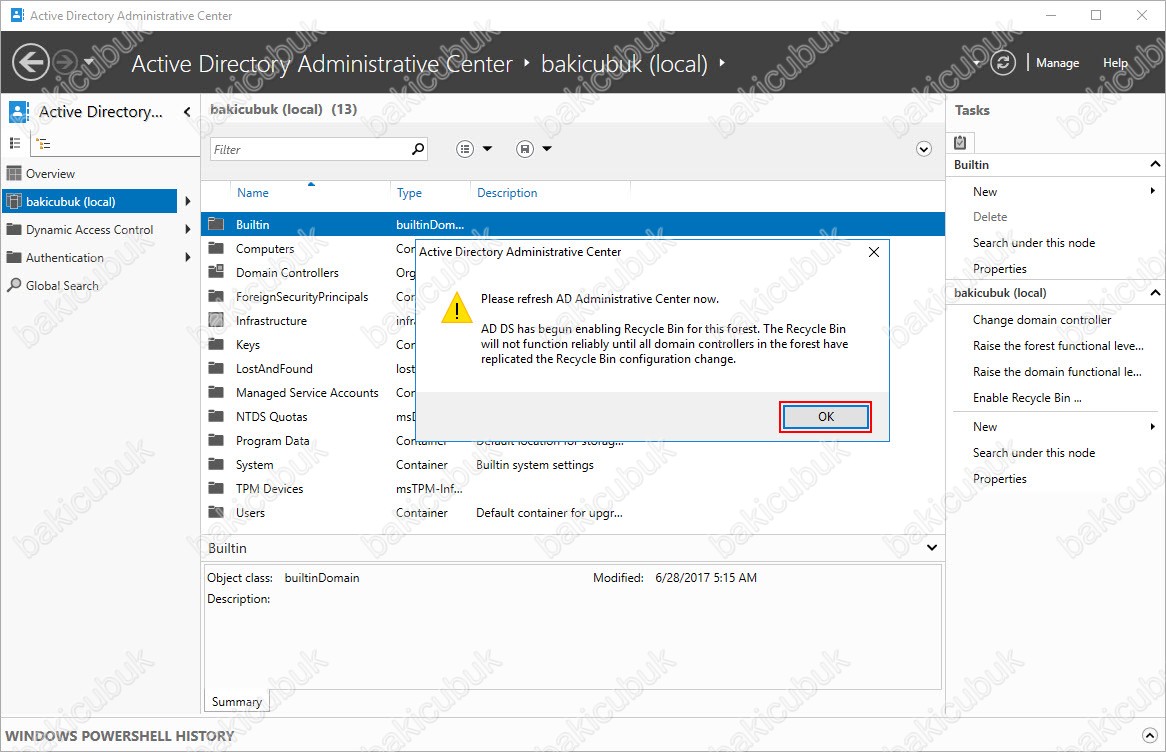Expand breadcrumb arrow after bakicubuk (local)
1166x752 pixels.
pos(721,63)
